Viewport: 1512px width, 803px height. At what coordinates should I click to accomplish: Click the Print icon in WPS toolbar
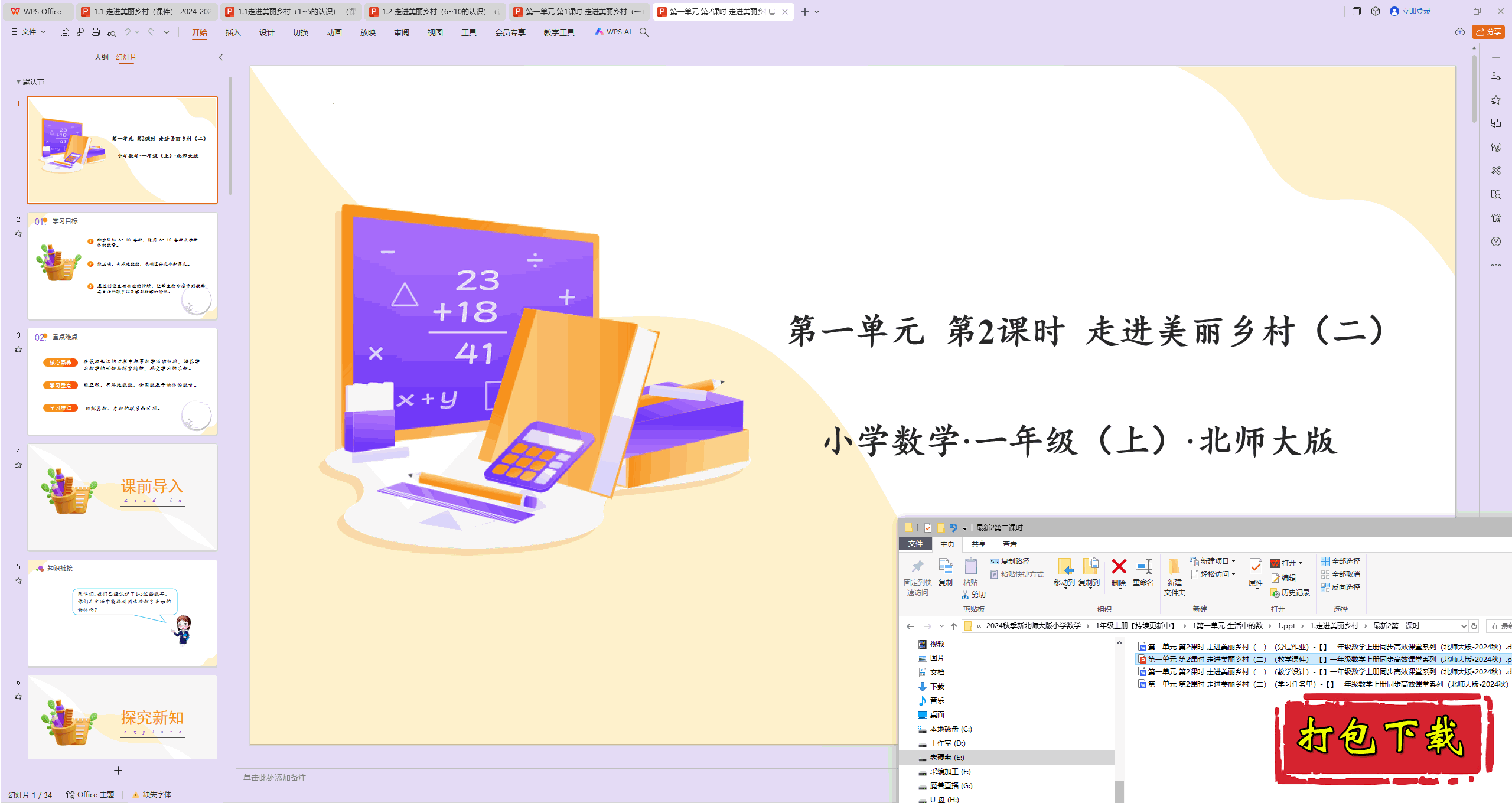(96, 32)
